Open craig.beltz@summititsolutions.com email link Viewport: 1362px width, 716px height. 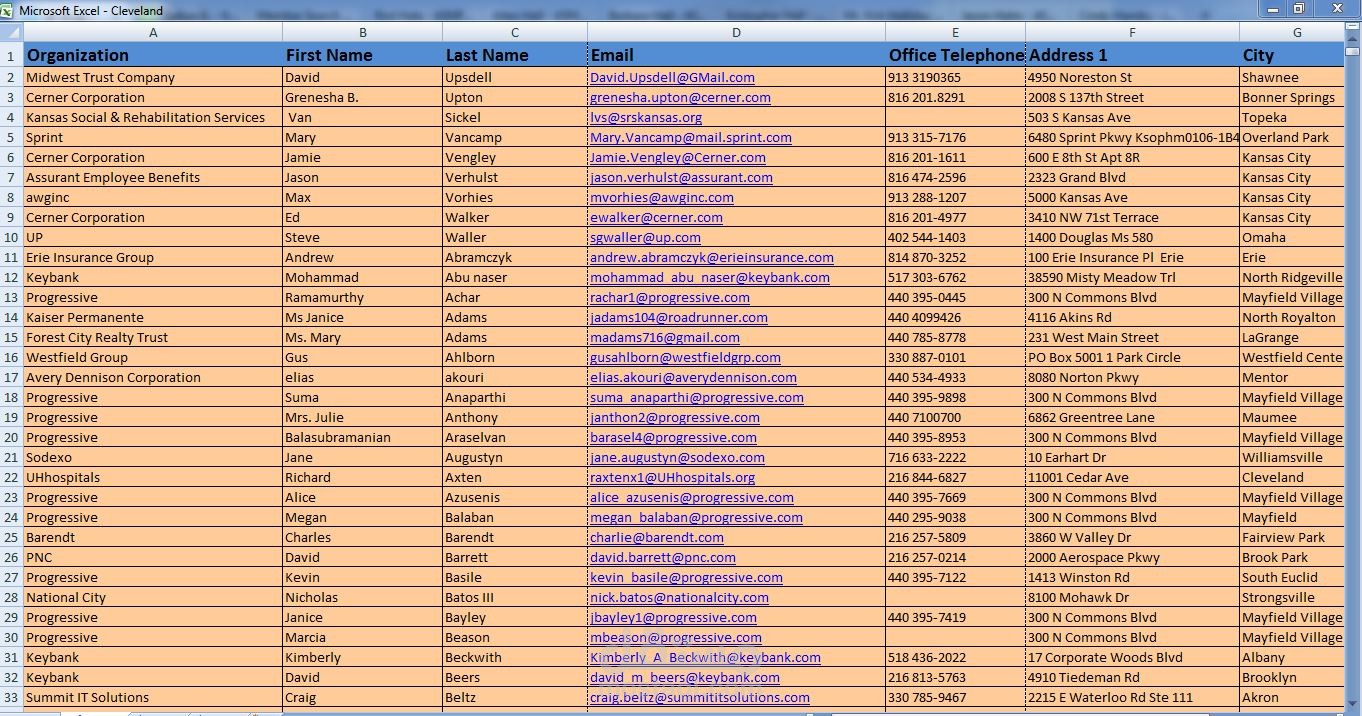pyautogui.click(x=700, y=697)
